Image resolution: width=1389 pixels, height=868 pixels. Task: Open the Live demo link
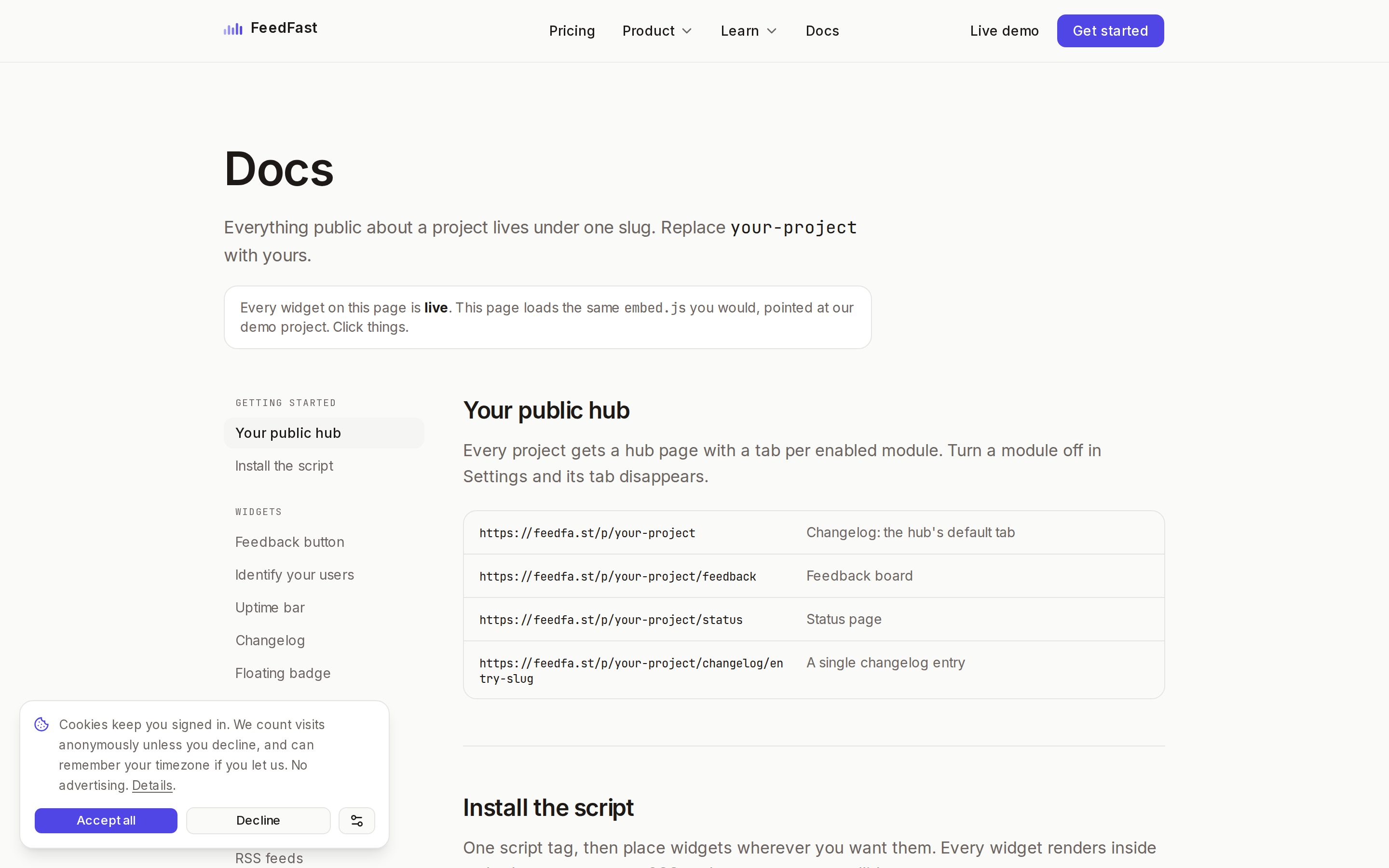1004,31
